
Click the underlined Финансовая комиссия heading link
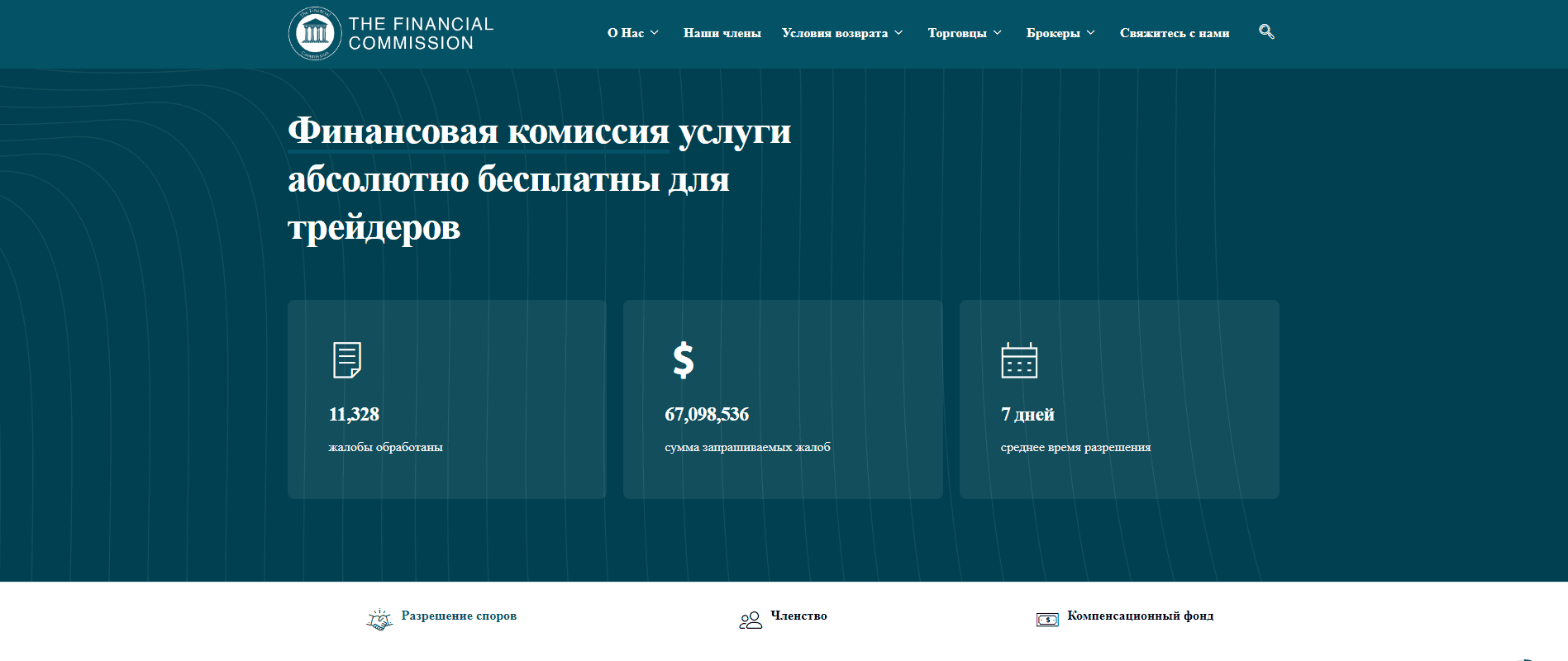click(479, 131)
